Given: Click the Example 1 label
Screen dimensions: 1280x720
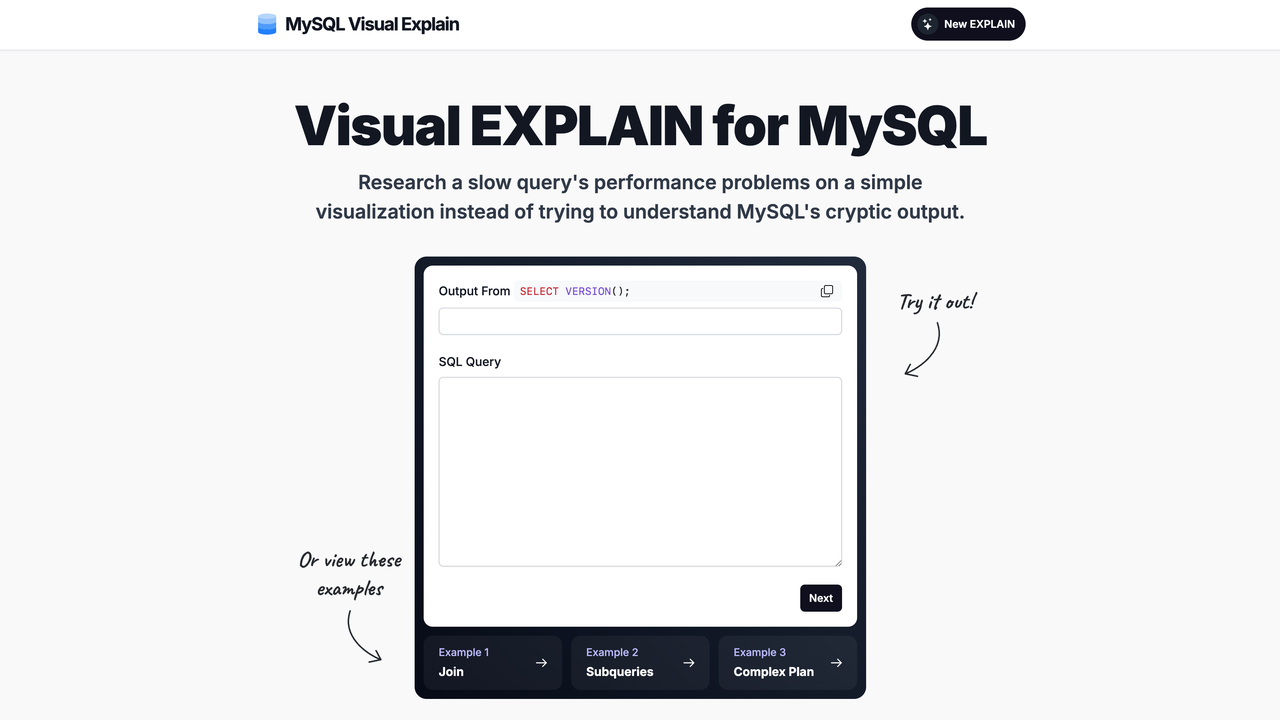Looking at the screenshot, I should [x=464, y=652].
